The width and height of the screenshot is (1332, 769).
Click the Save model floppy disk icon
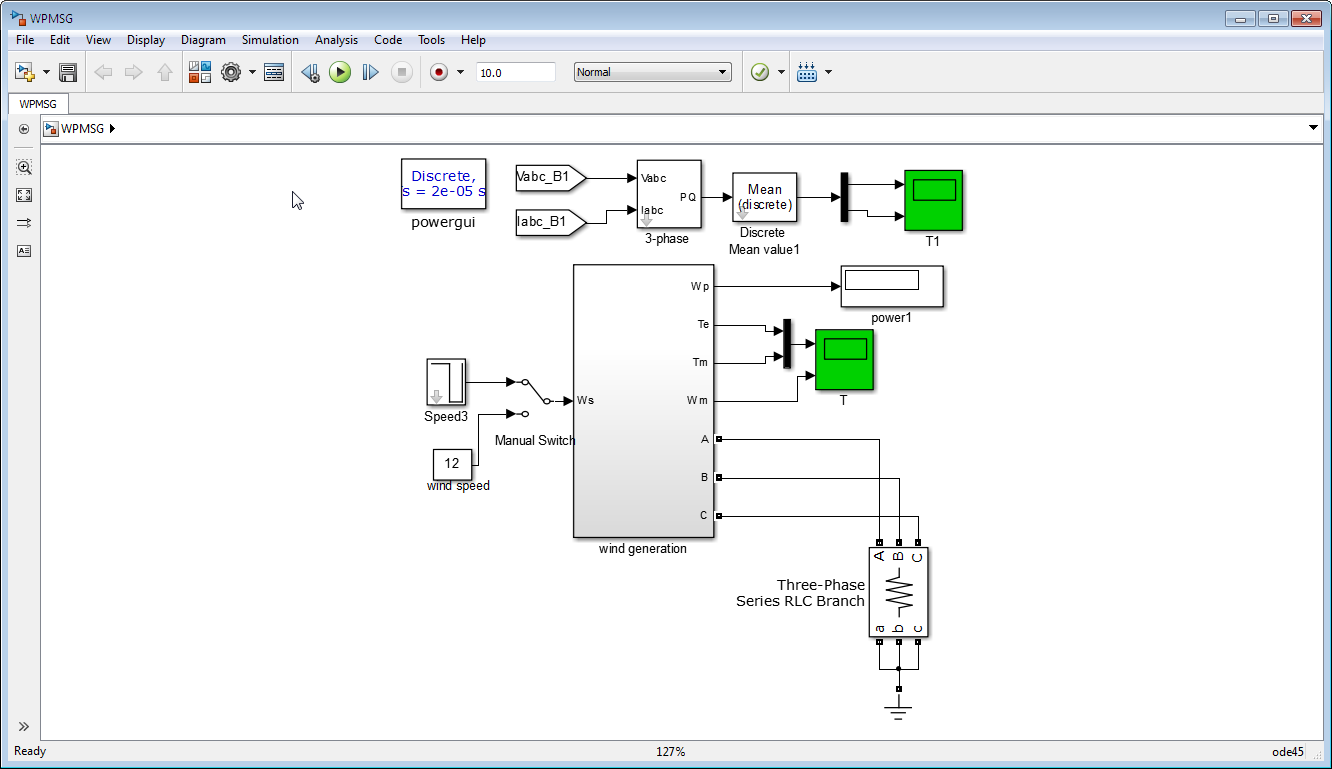(x=68, y=72)
